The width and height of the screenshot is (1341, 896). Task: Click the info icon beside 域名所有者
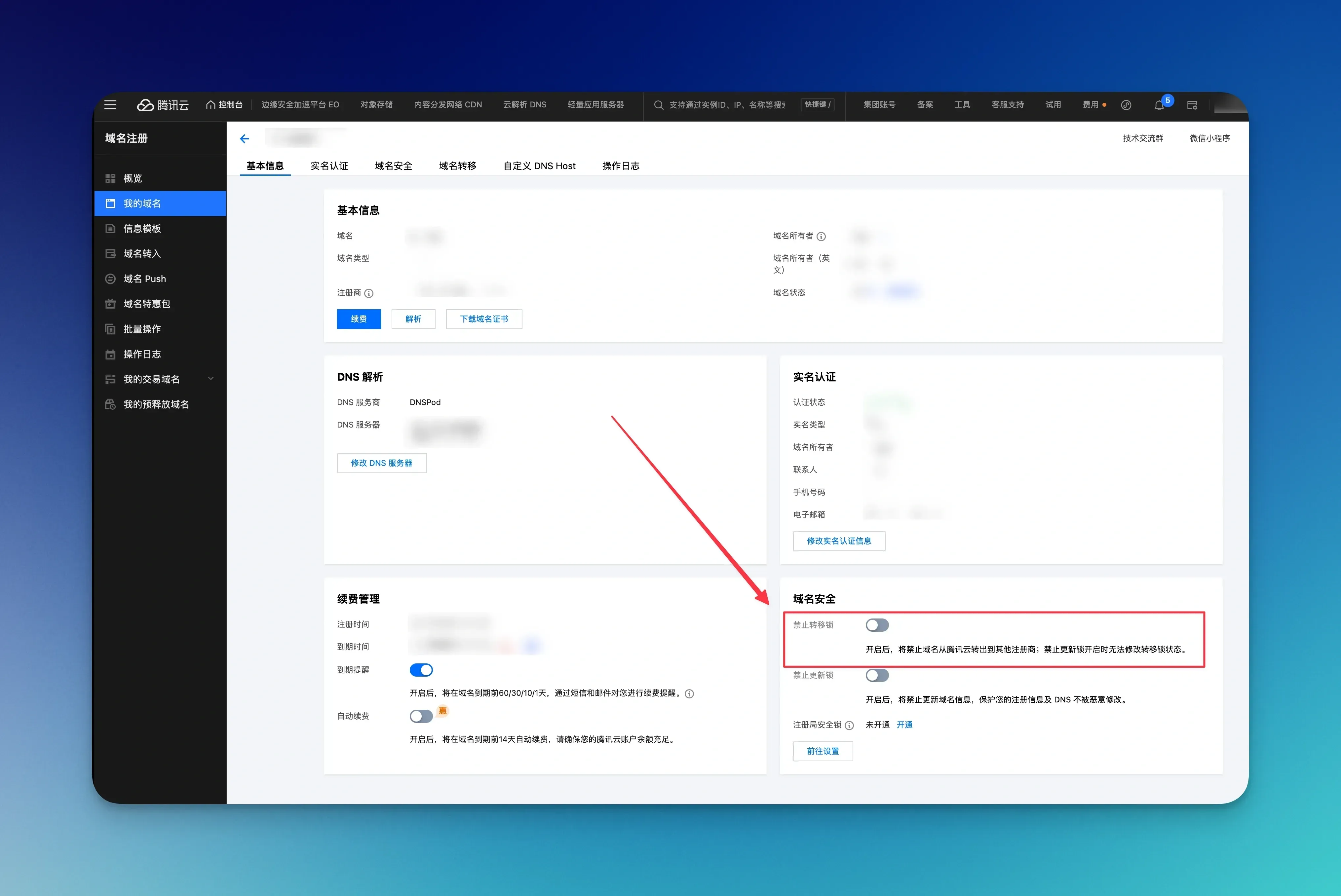click(x=821, y=236)
